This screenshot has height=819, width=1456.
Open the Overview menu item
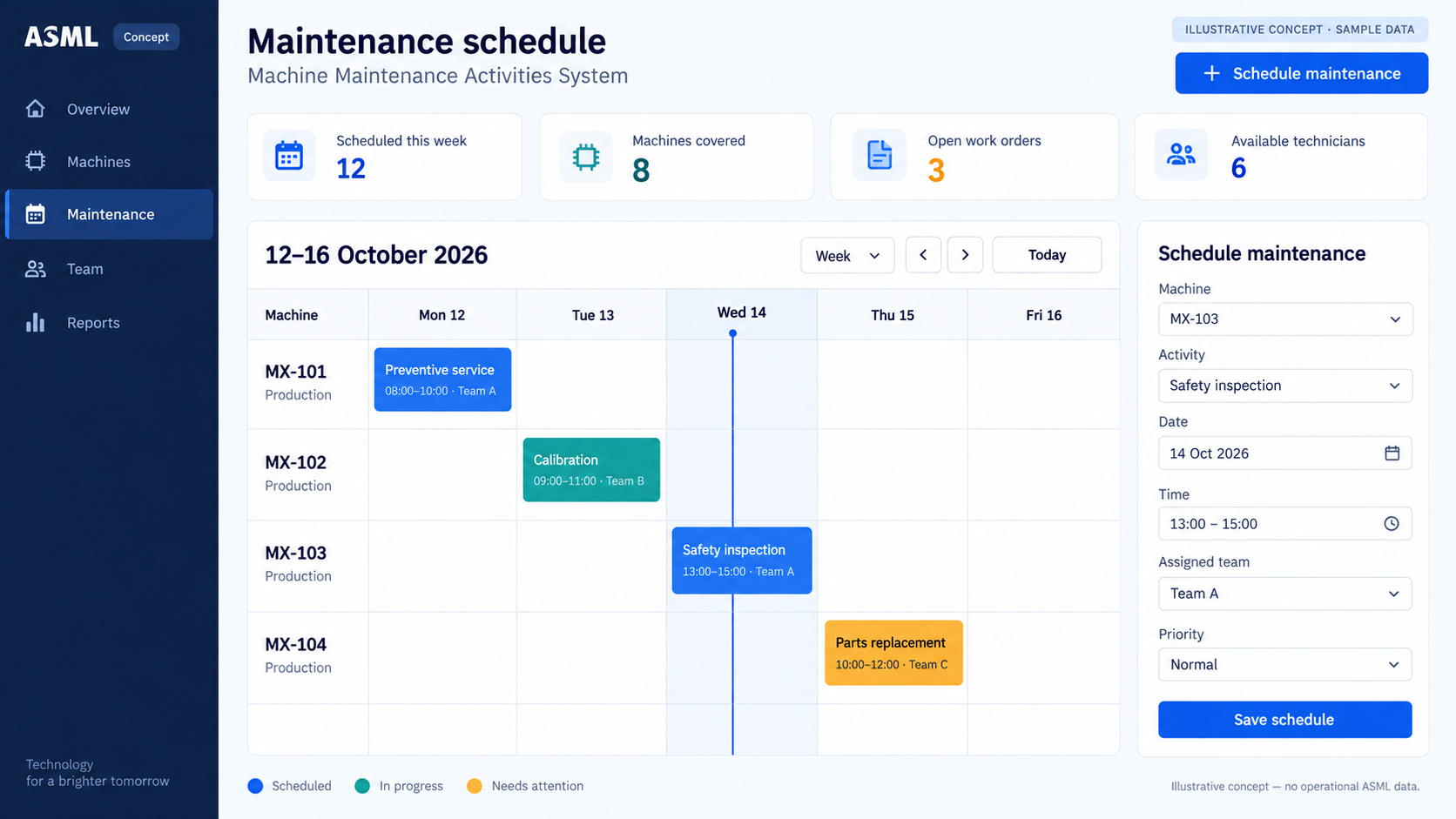(x=109, y=109)
